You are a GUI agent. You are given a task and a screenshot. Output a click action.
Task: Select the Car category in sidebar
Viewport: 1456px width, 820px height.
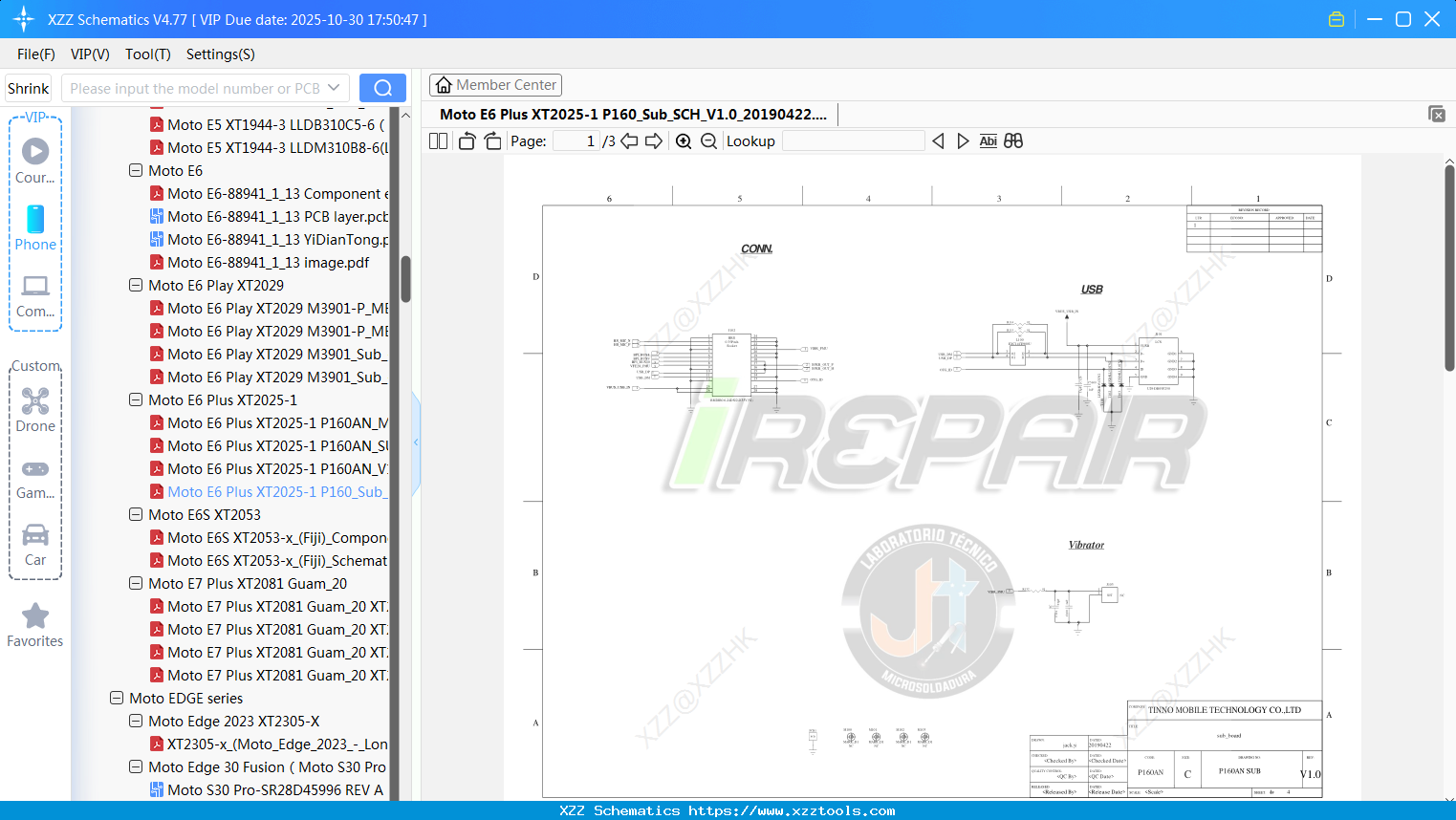click(x=35, y=545)
